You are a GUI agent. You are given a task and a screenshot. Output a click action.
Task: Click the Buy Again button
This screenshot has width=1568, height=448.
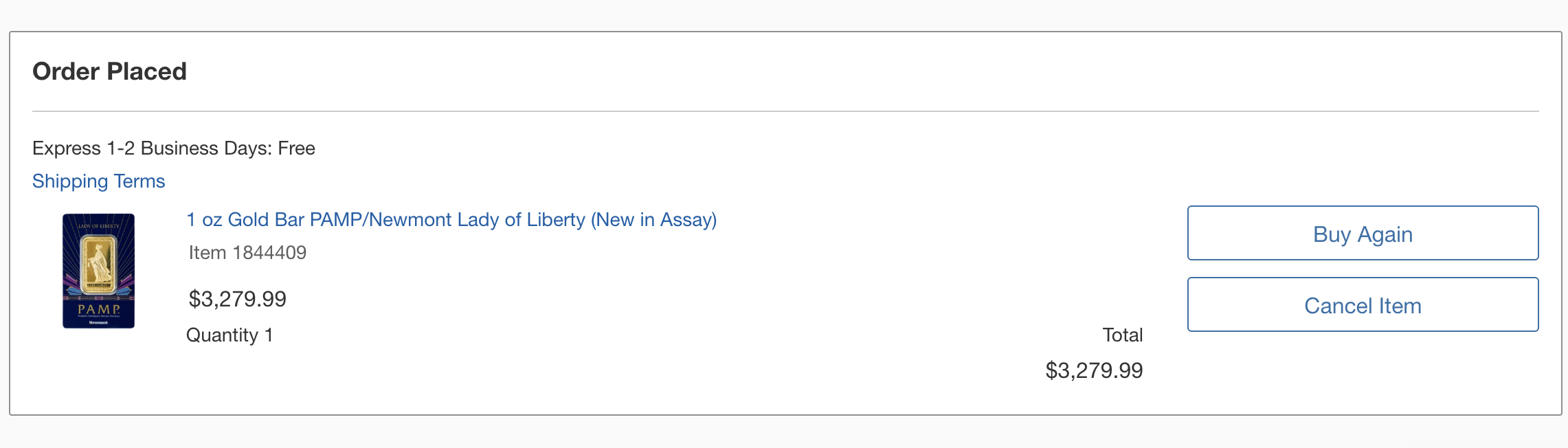[1362, 234]
